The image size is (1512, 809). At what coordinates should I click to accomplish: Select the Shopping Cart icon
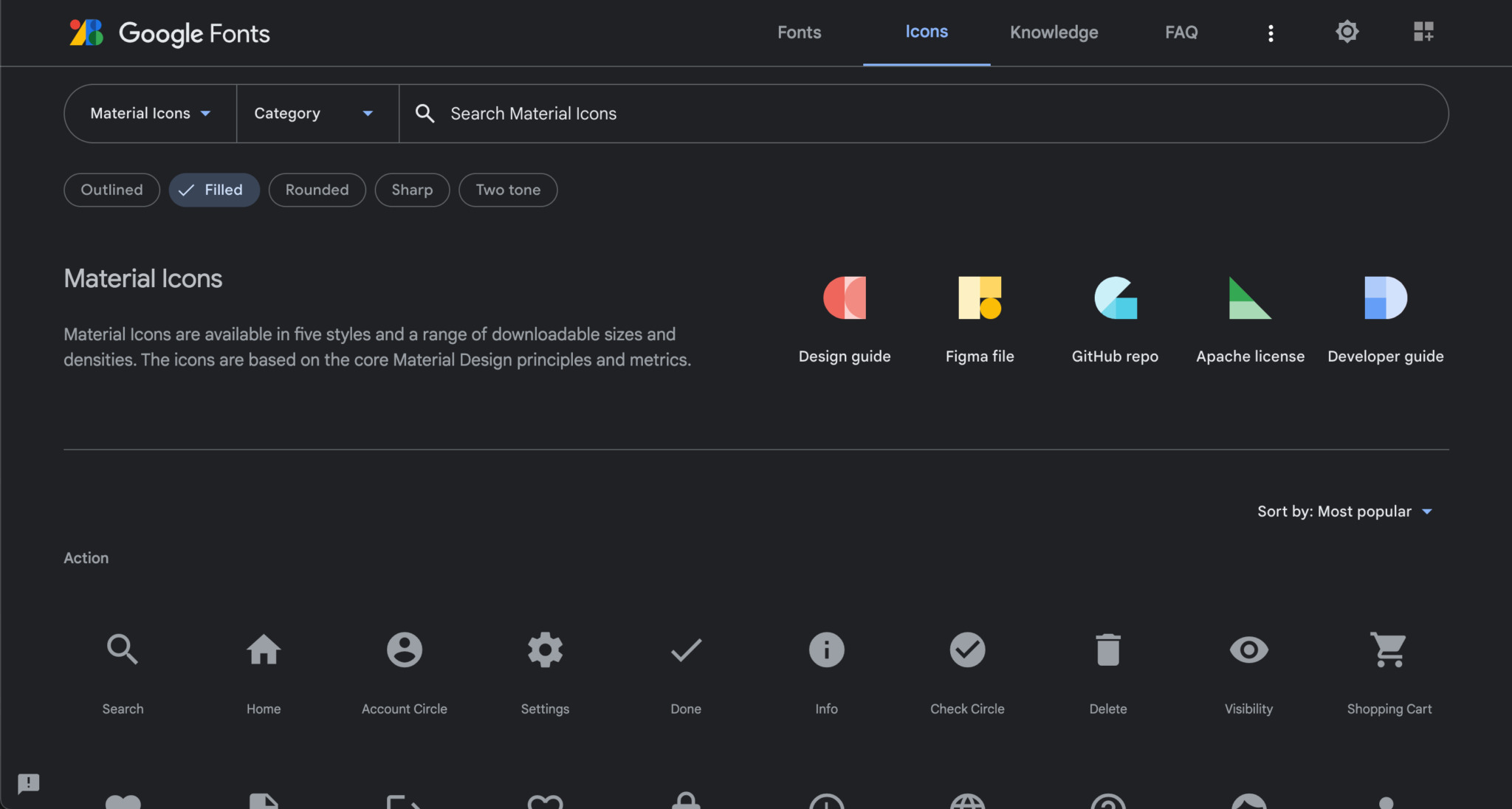[x=1389, y=650]
